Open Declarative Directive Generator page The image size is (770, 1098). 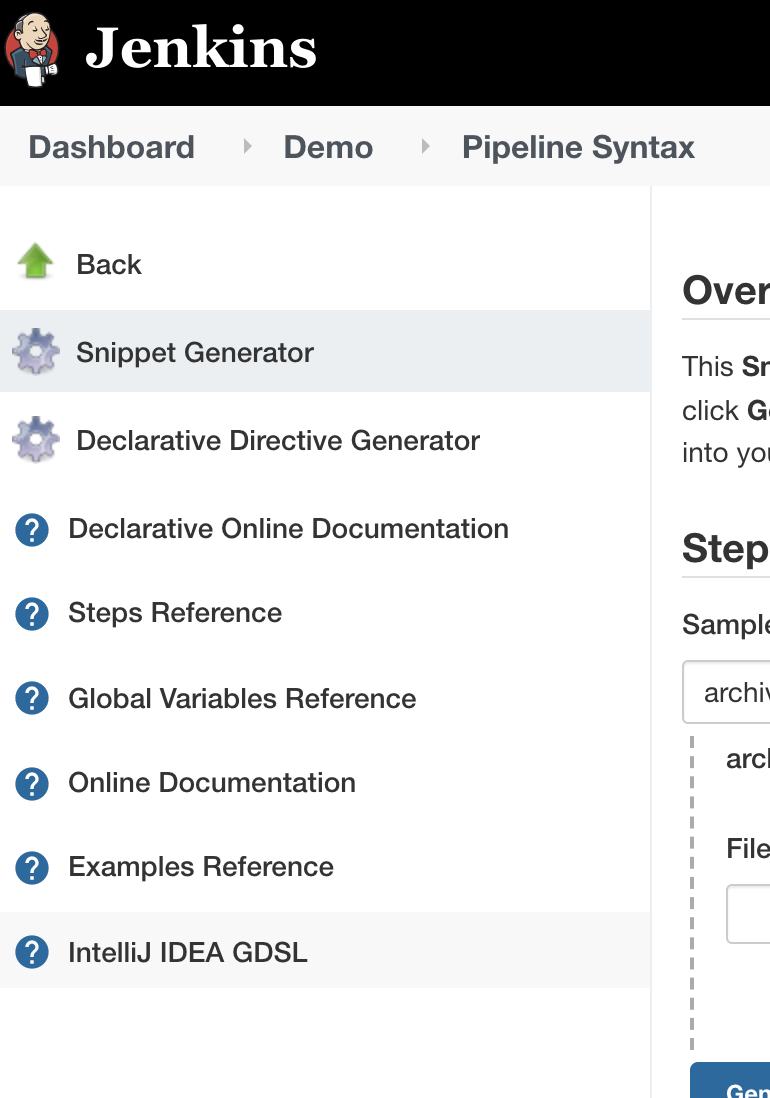[x=278, y=440]
